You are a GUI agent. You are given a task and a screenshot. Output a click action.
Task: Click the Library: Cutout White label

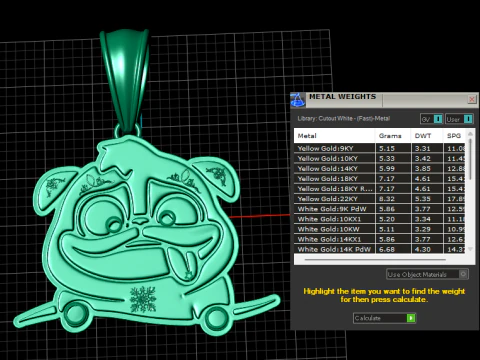click(x=344, y=119)
